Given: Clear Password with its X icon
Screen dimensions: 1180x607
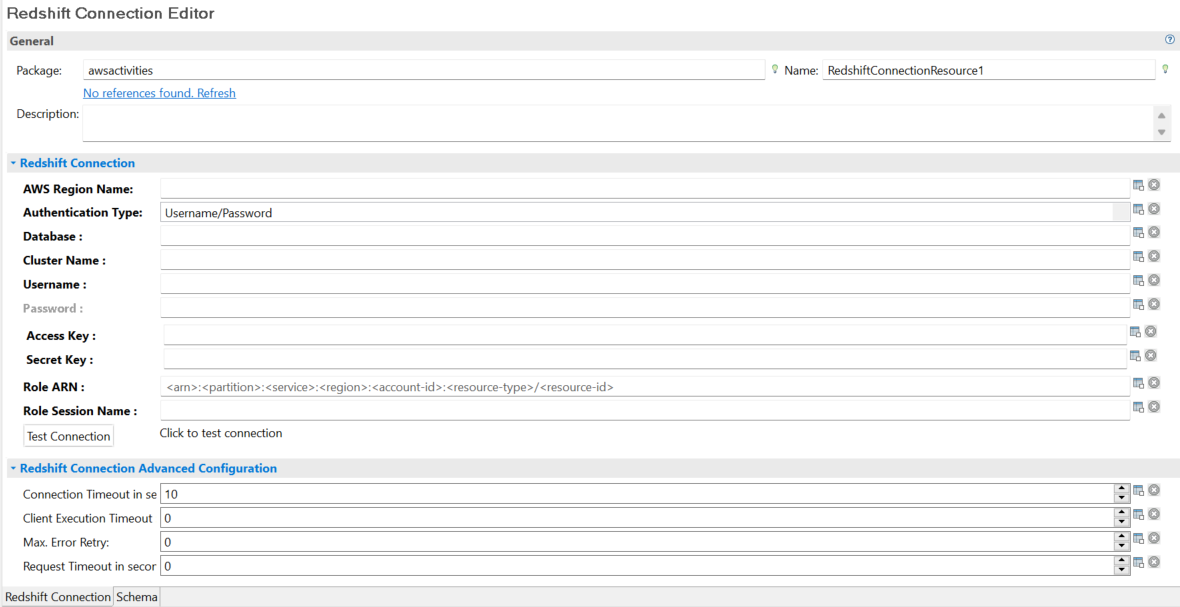Looking at the screenshot, I should (x=1154, y=304).
